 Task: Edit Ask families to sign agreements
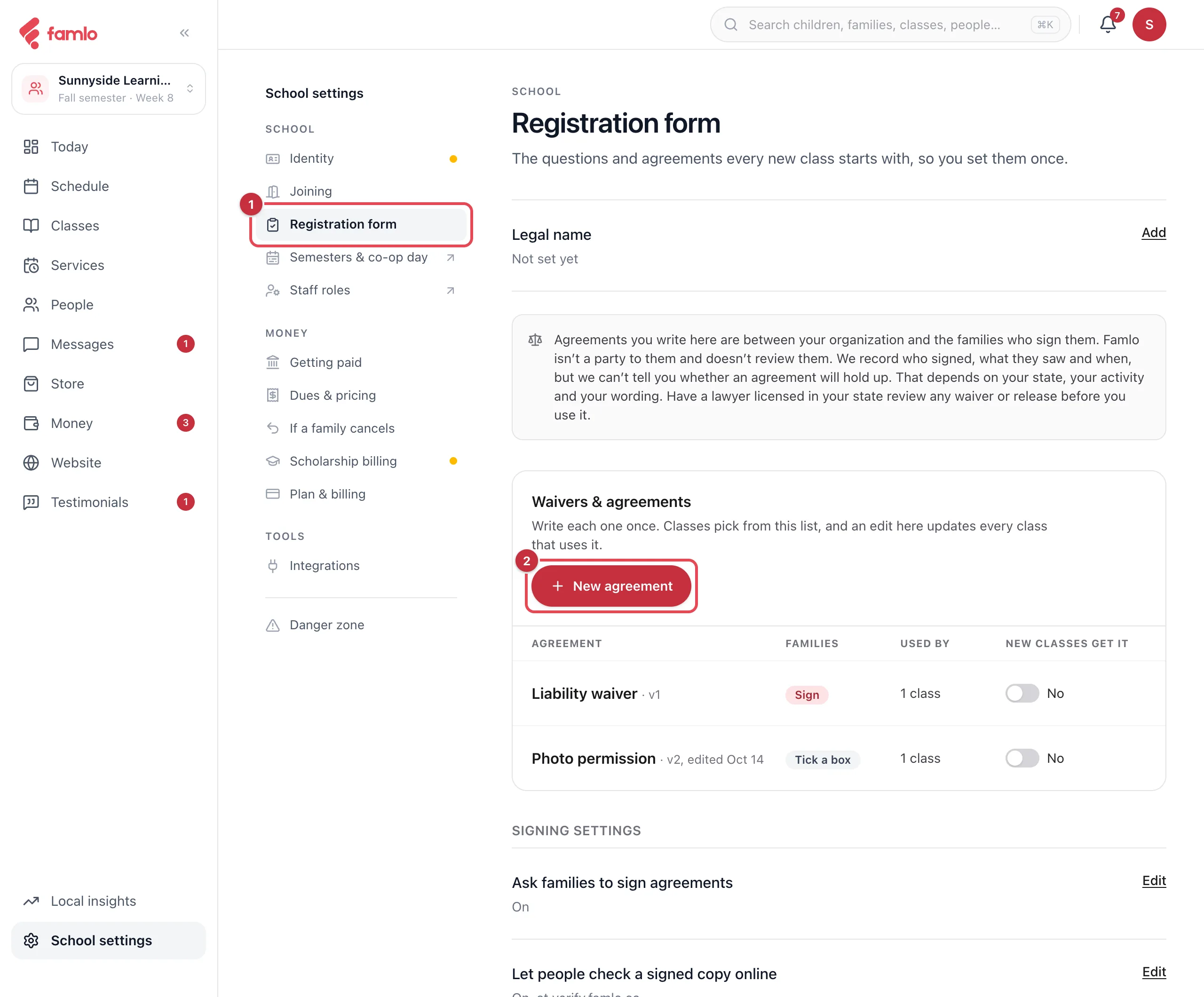click(x=1154, y=881)
